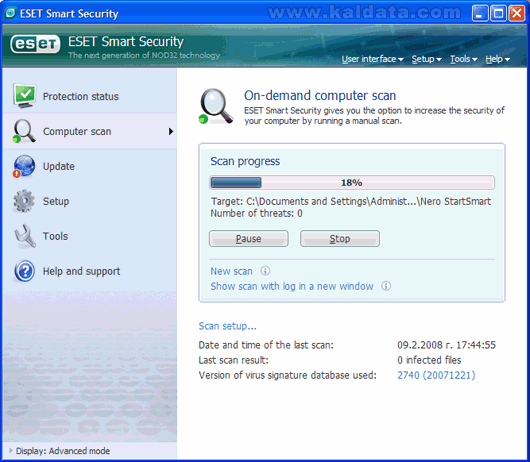Click the info icon next to New scan

click(x=265, y=271)
